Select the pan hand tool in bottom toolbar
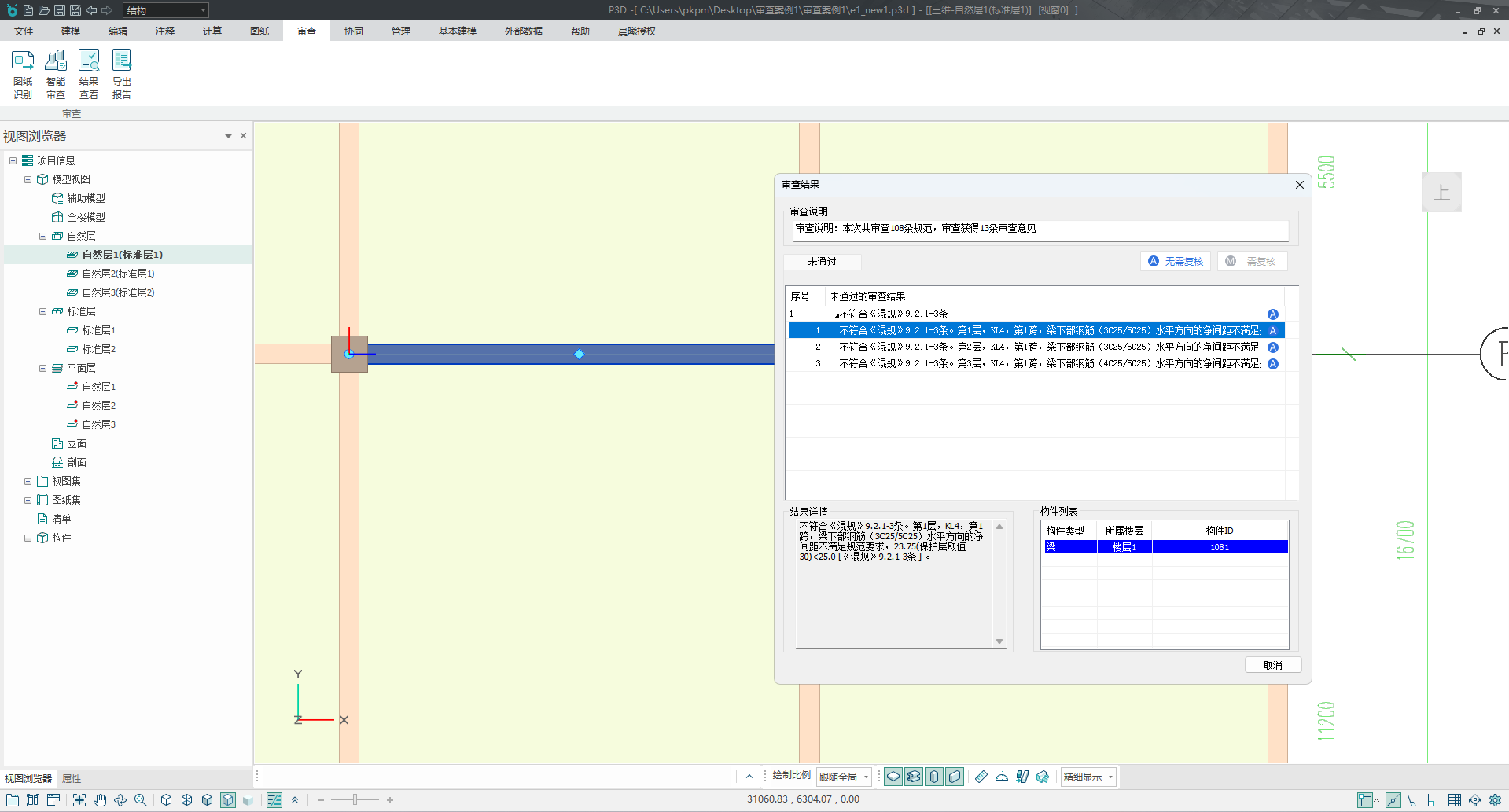Screen dimensions: 1509x812 (100, 800)
